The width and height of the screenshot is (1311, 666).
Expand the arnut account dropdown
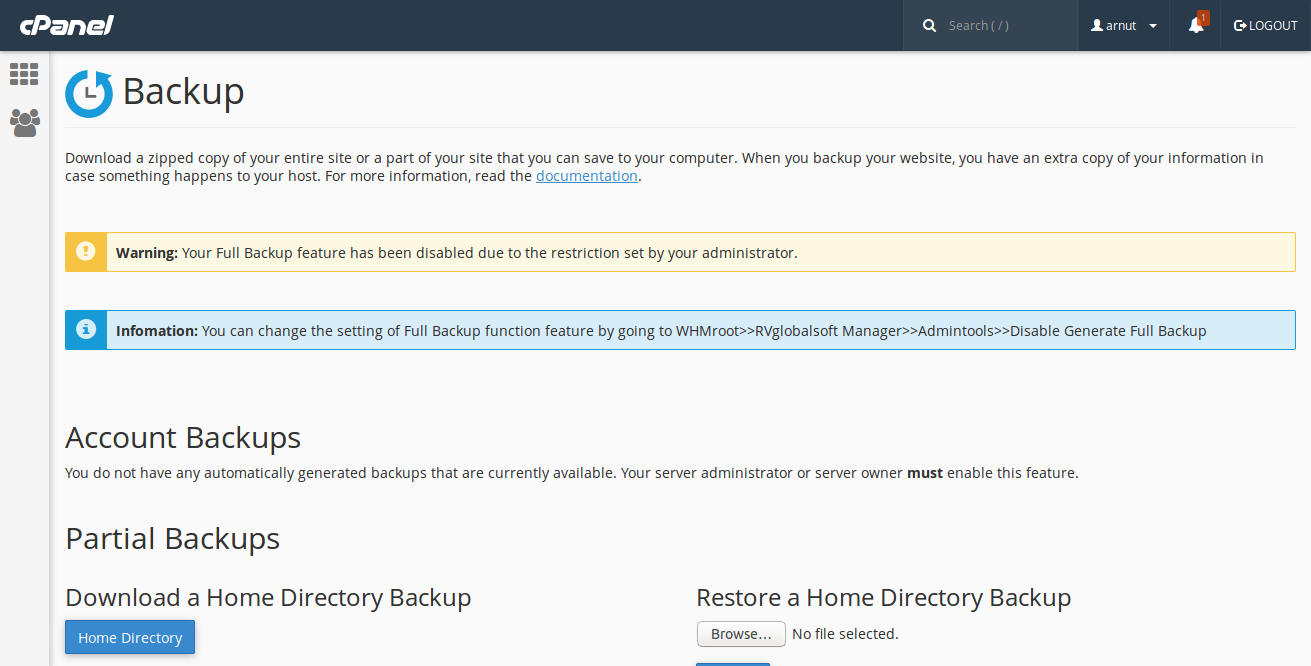pyautogui.click(x=1152, y=25)
